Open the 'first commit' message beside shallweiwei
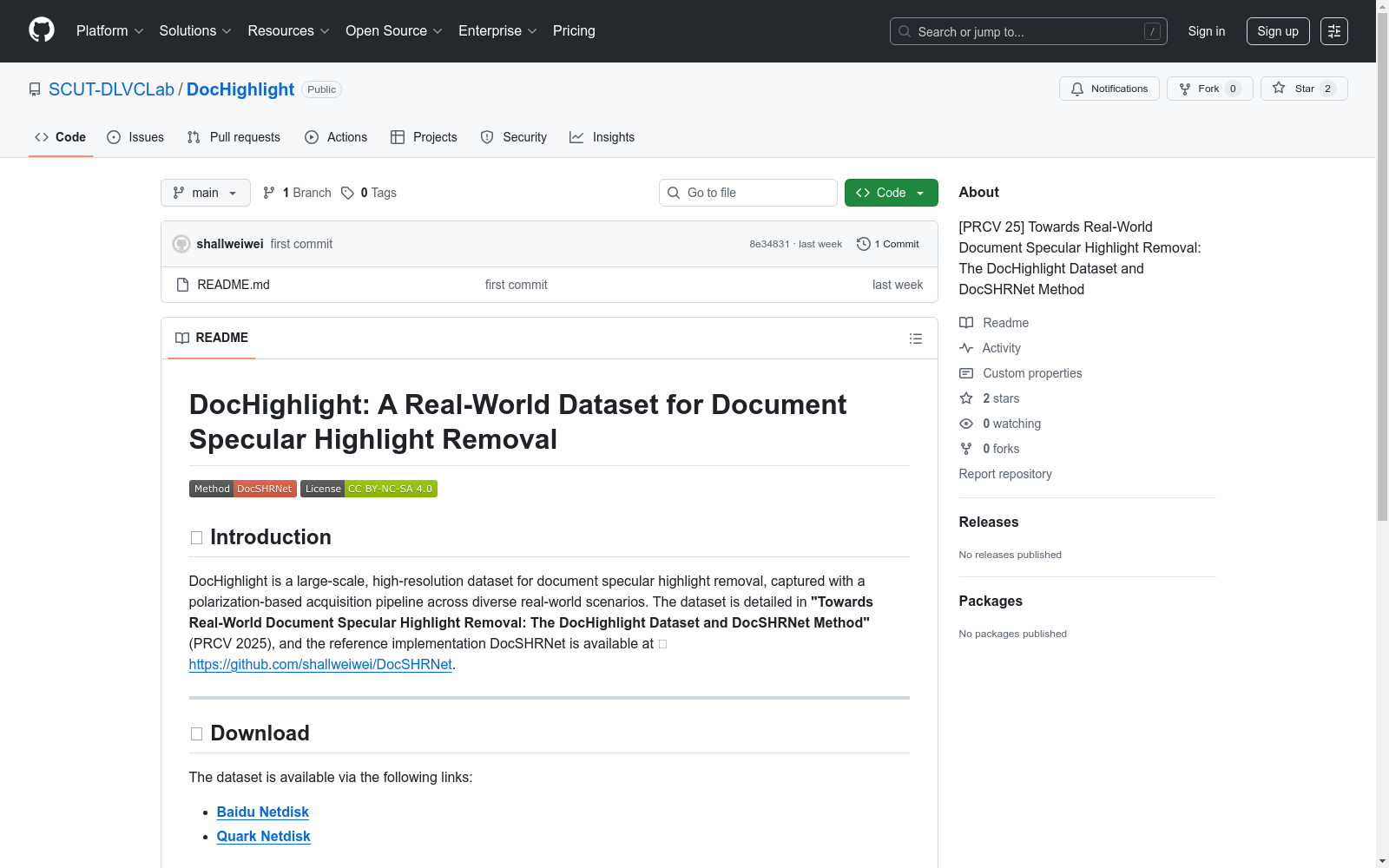Image resolution: width=1389 pixels, height=868 pixels. point(301,244)
